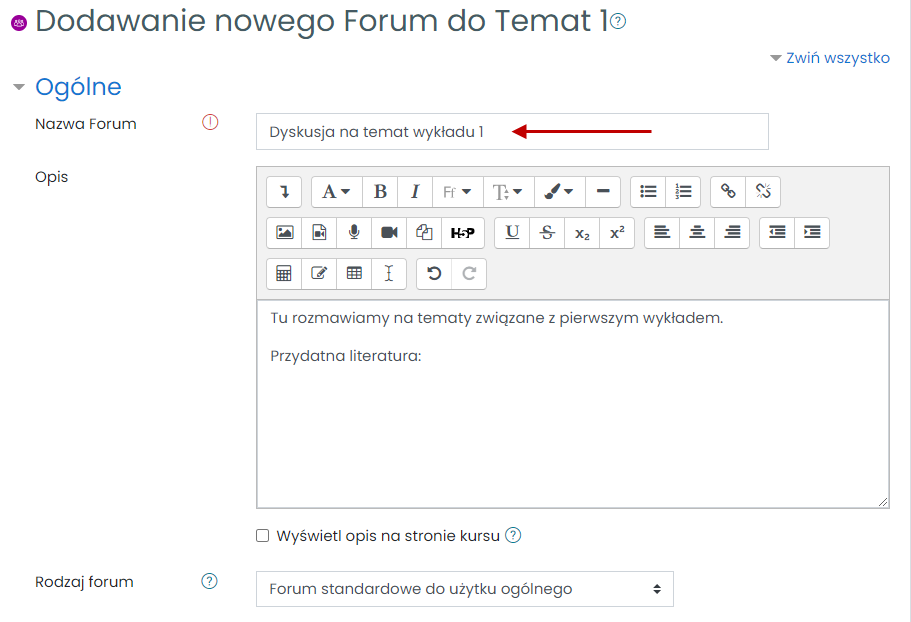Insert a table using the table icon
911x622 pixels.
click(x=354, y=273)
